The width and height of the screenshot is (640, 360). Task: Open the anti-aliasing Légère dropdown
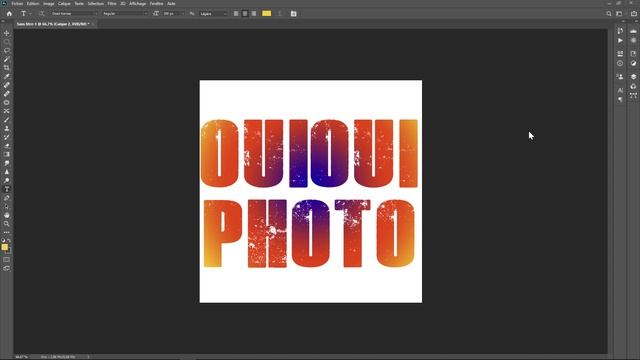click(x=213, y=13)
